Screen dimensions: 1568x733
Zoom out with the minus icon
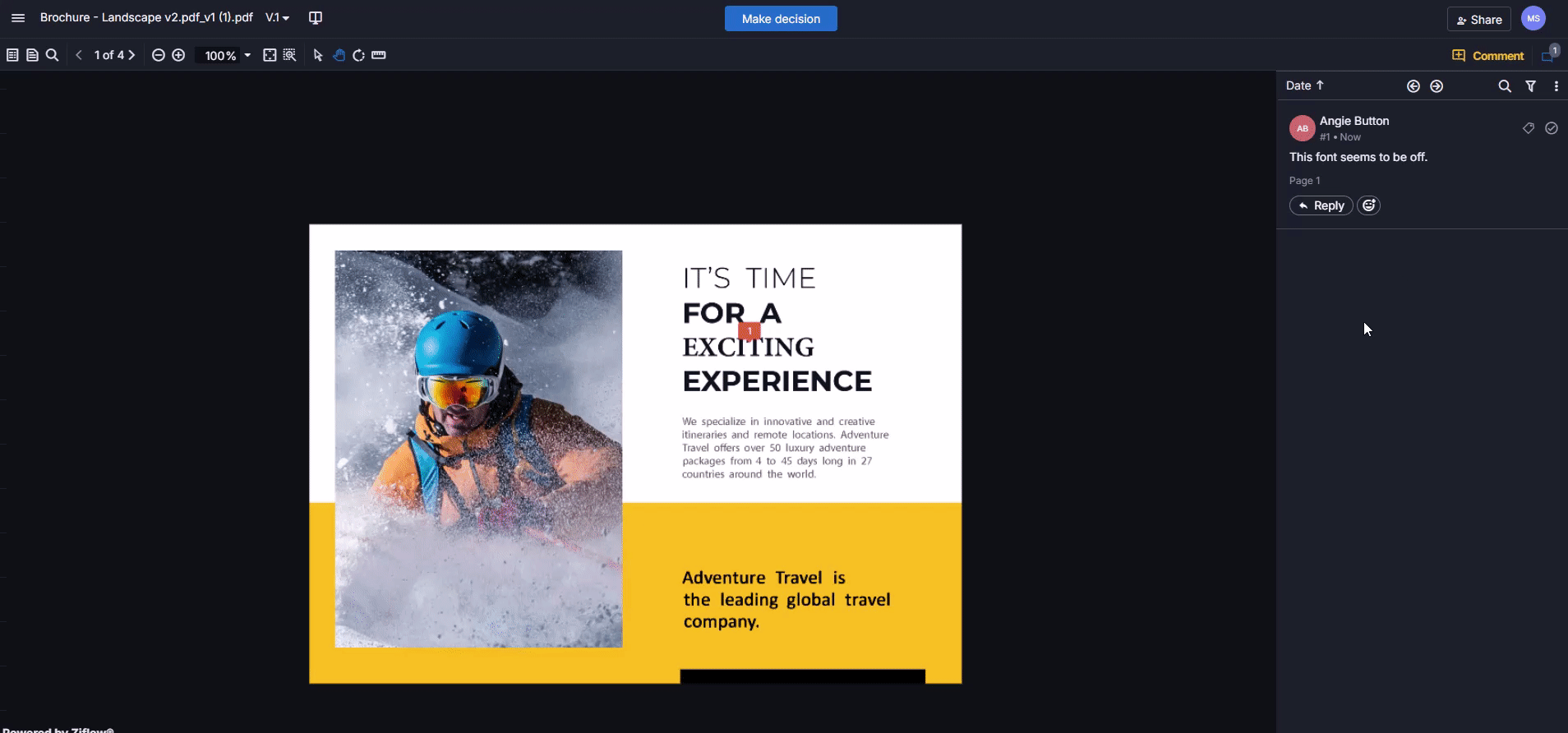coord(159,55)
